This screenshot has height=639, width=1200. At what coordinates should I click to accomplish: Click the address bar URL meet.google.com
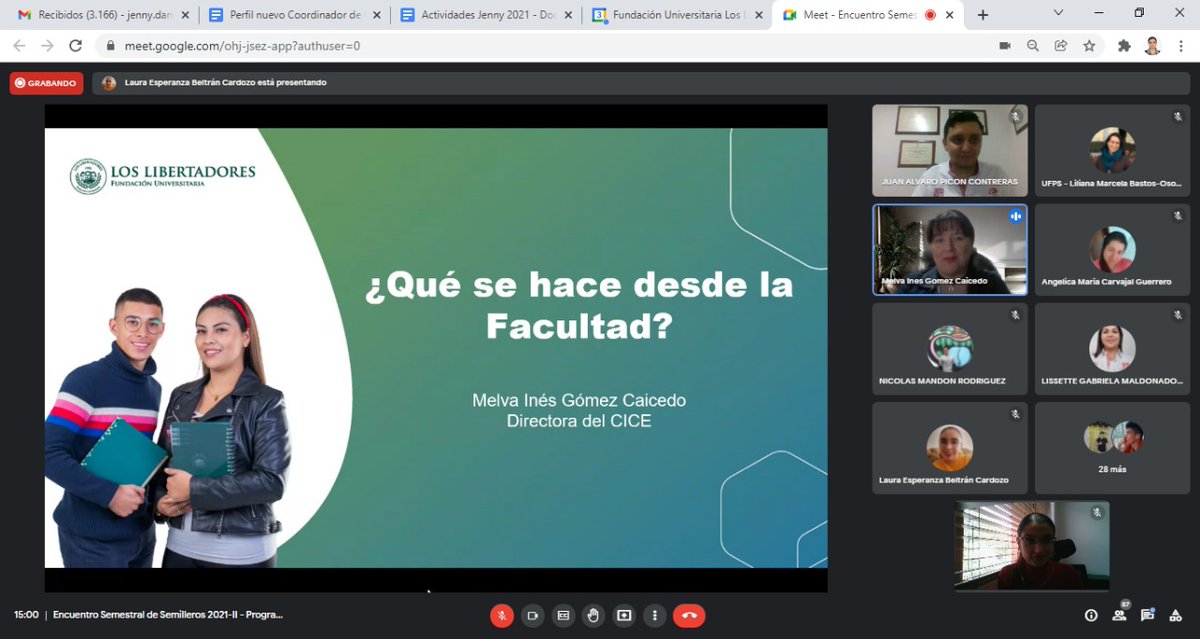(241, 46)
